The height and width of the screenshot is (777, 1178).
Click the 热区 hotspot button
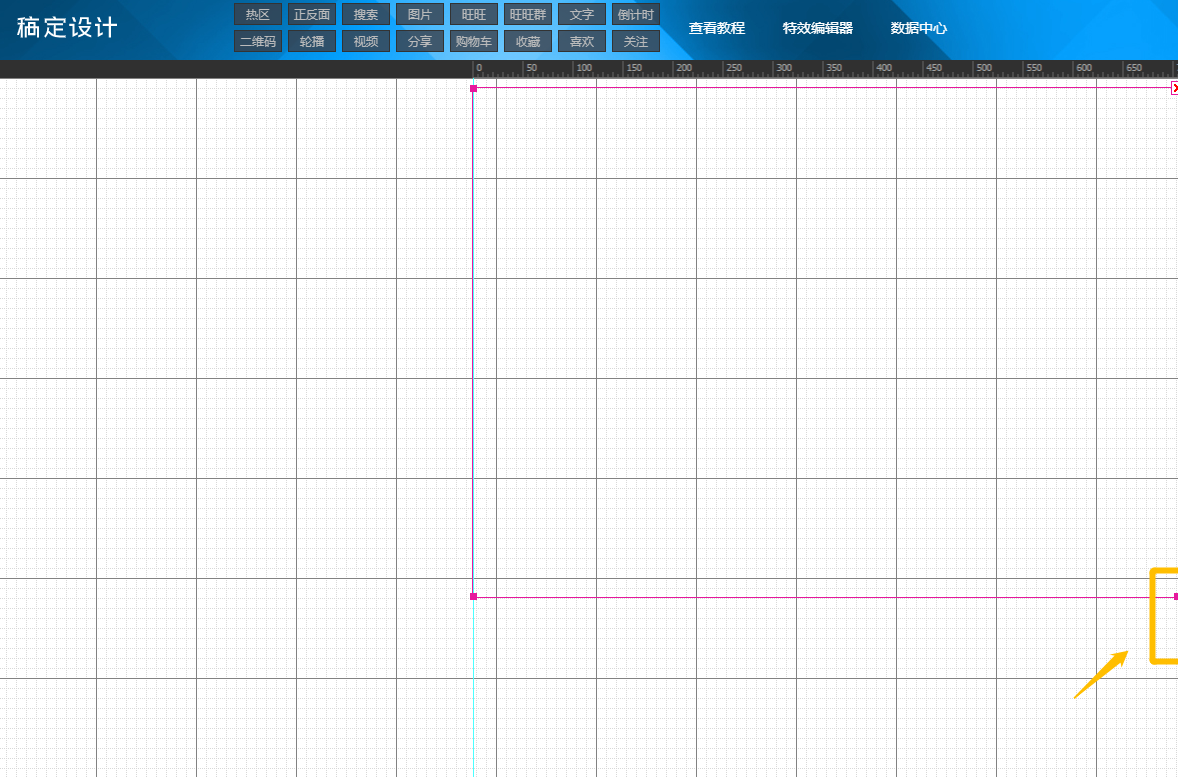tap(258, 14)
